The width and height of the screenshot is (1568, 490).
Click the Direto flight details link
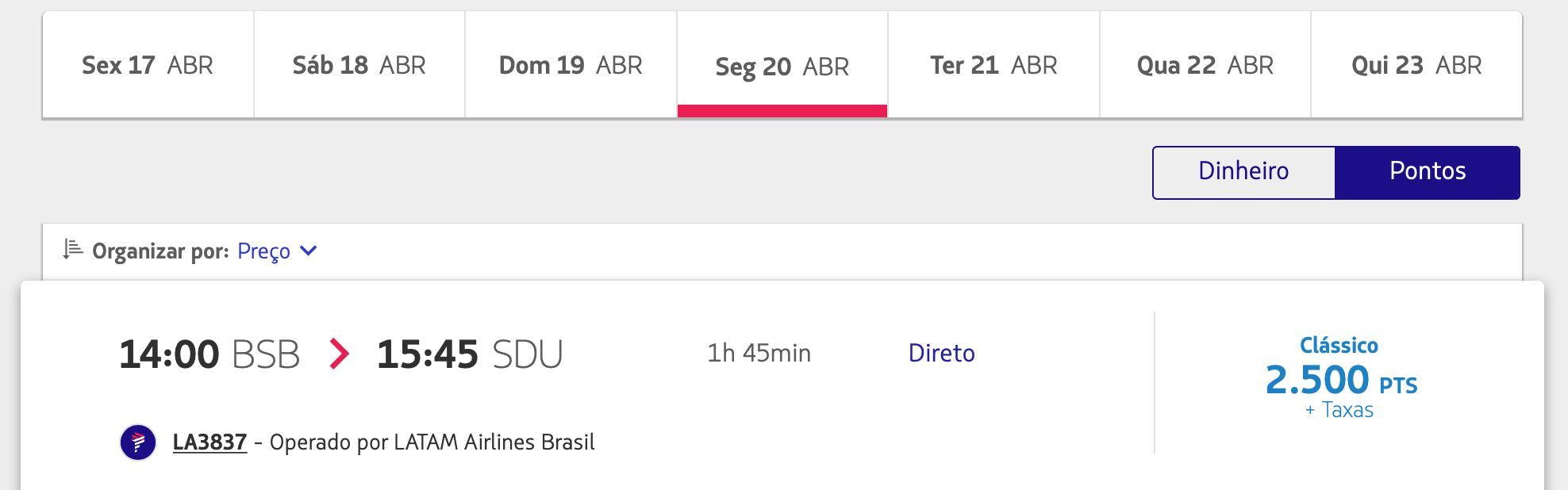click(941, 353)
